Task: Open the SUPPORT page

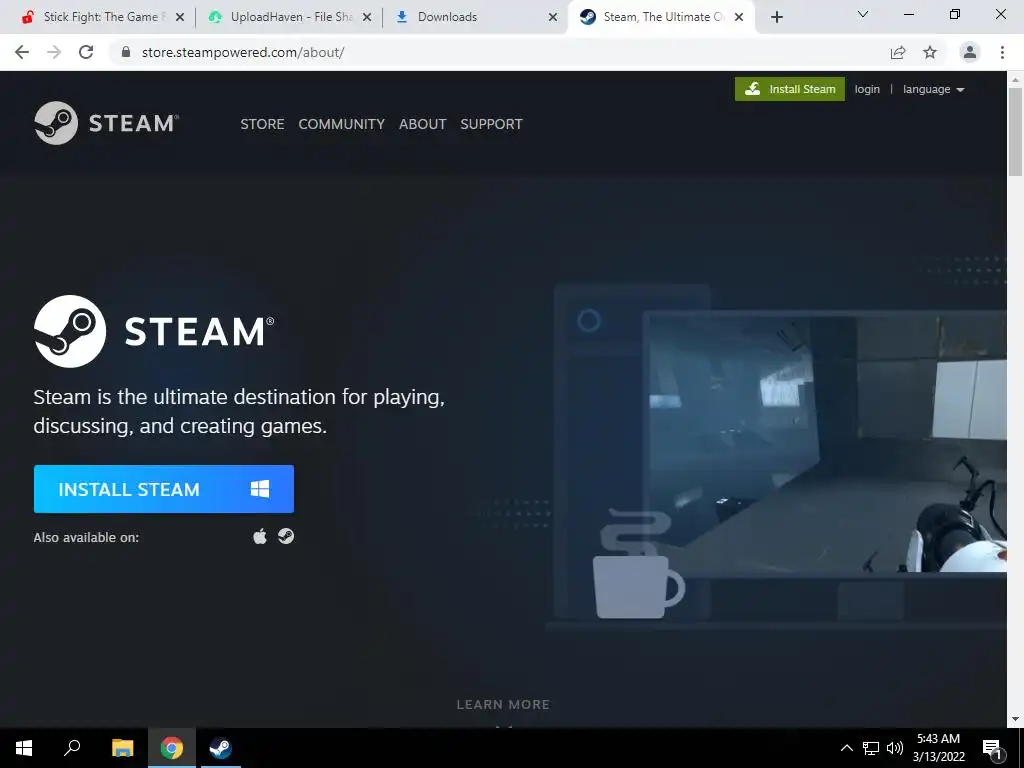Action: tap(491, 124)
